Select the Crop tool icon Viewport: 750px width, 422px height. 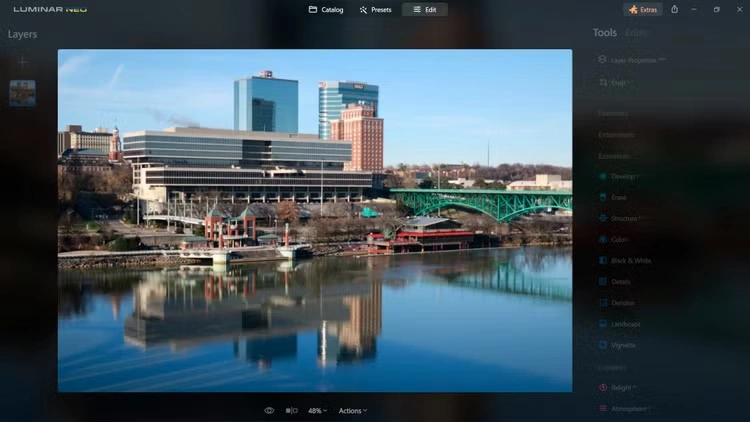[x=603, y=82]
